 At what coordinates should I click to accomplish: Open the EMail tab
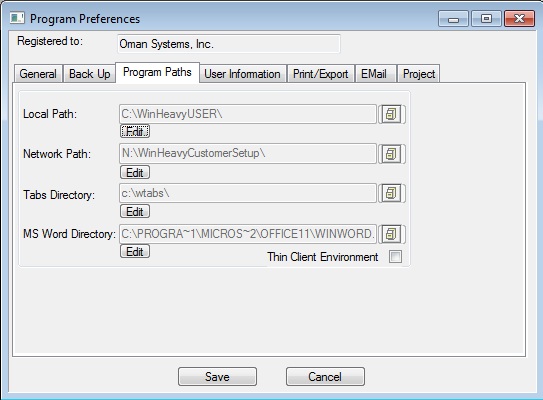point(374,74)
